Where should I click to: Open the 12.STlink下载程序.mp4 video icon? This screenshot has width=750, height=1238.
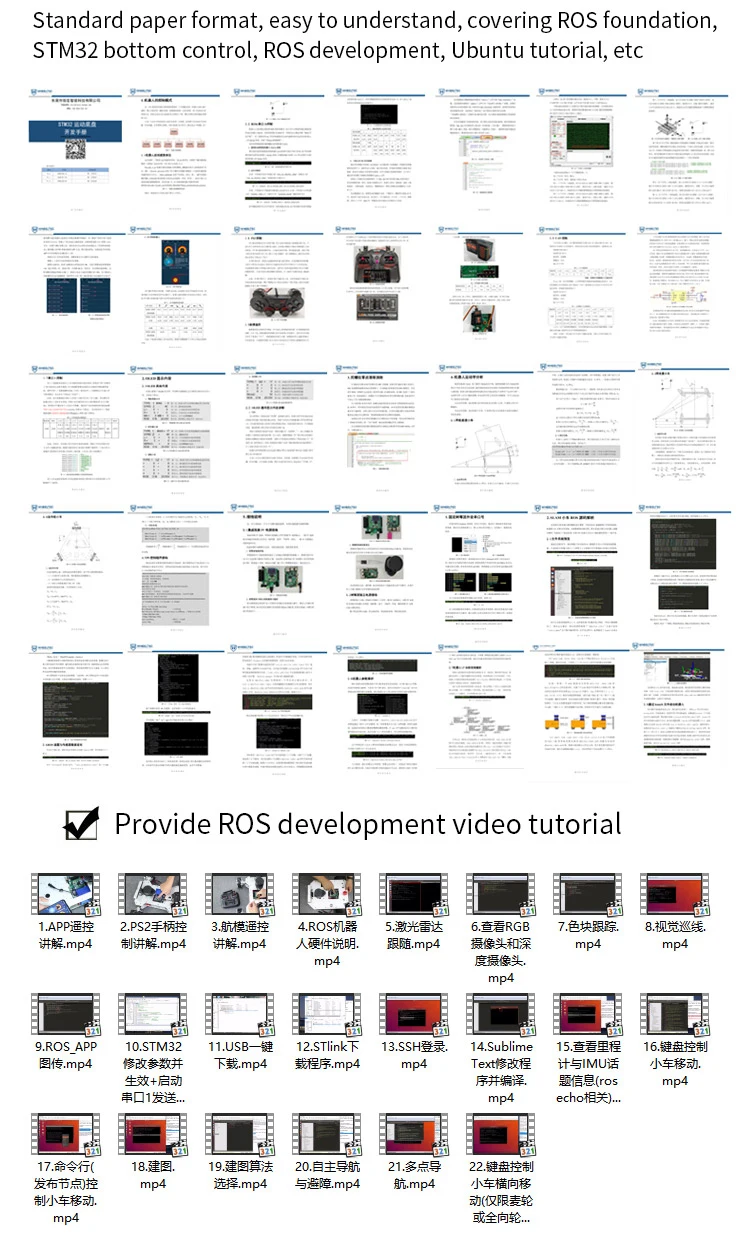point(327,1015)
